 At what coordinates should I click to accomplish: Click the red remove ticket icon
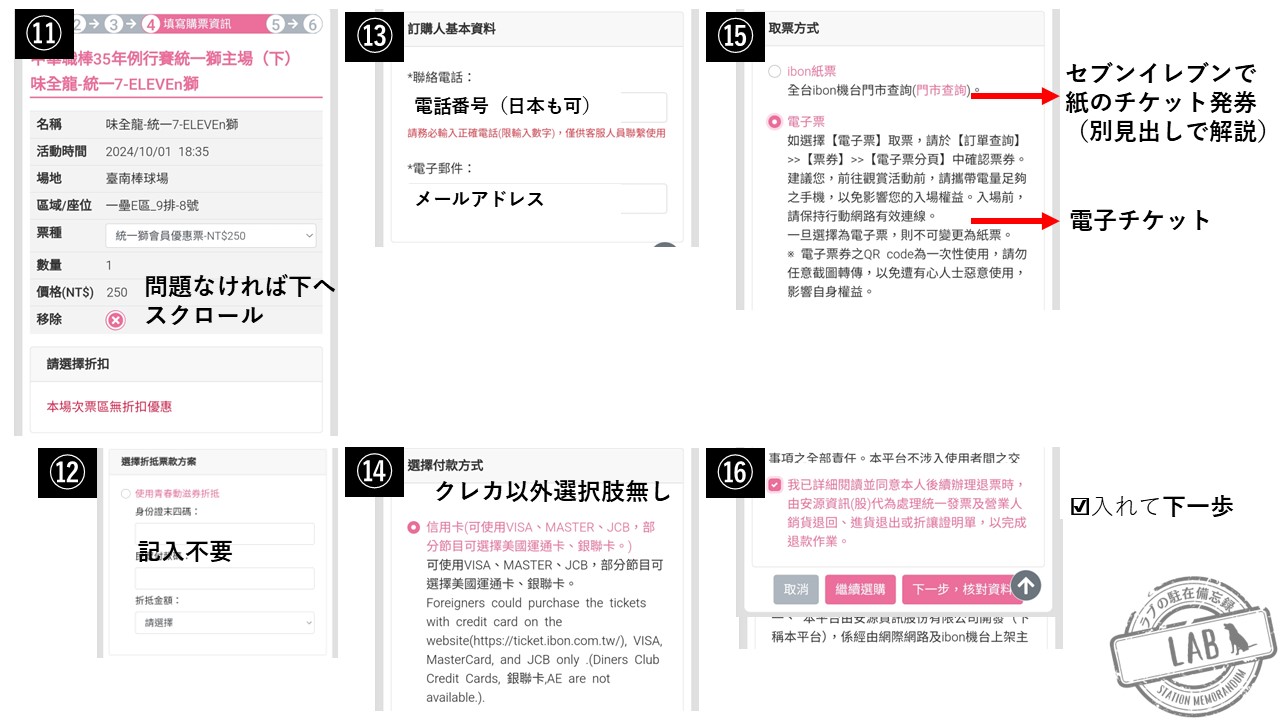pyautogui.click(x=116, y=320)
